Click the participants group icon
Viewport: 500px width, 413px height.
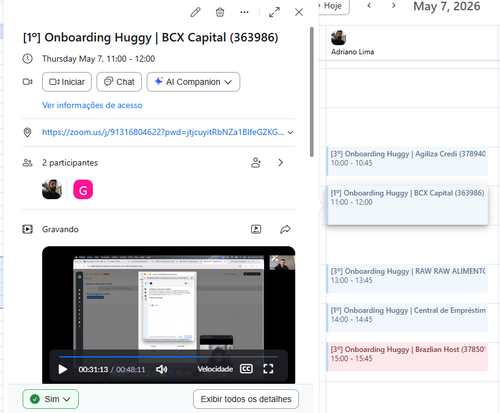(x=27, y=163)
